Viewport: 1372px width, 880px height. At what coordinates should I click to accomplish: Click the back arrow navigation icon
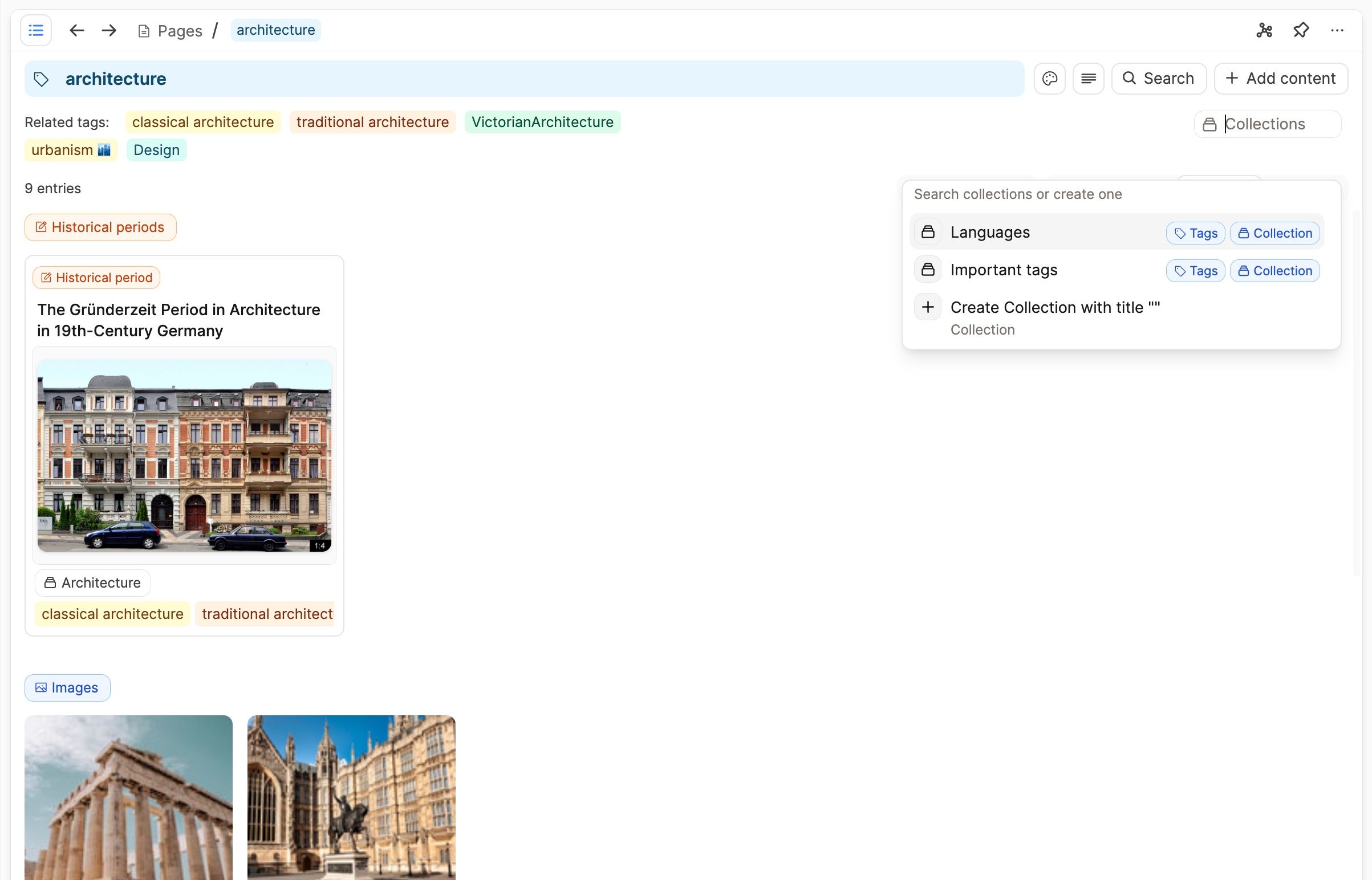(76, 30)
